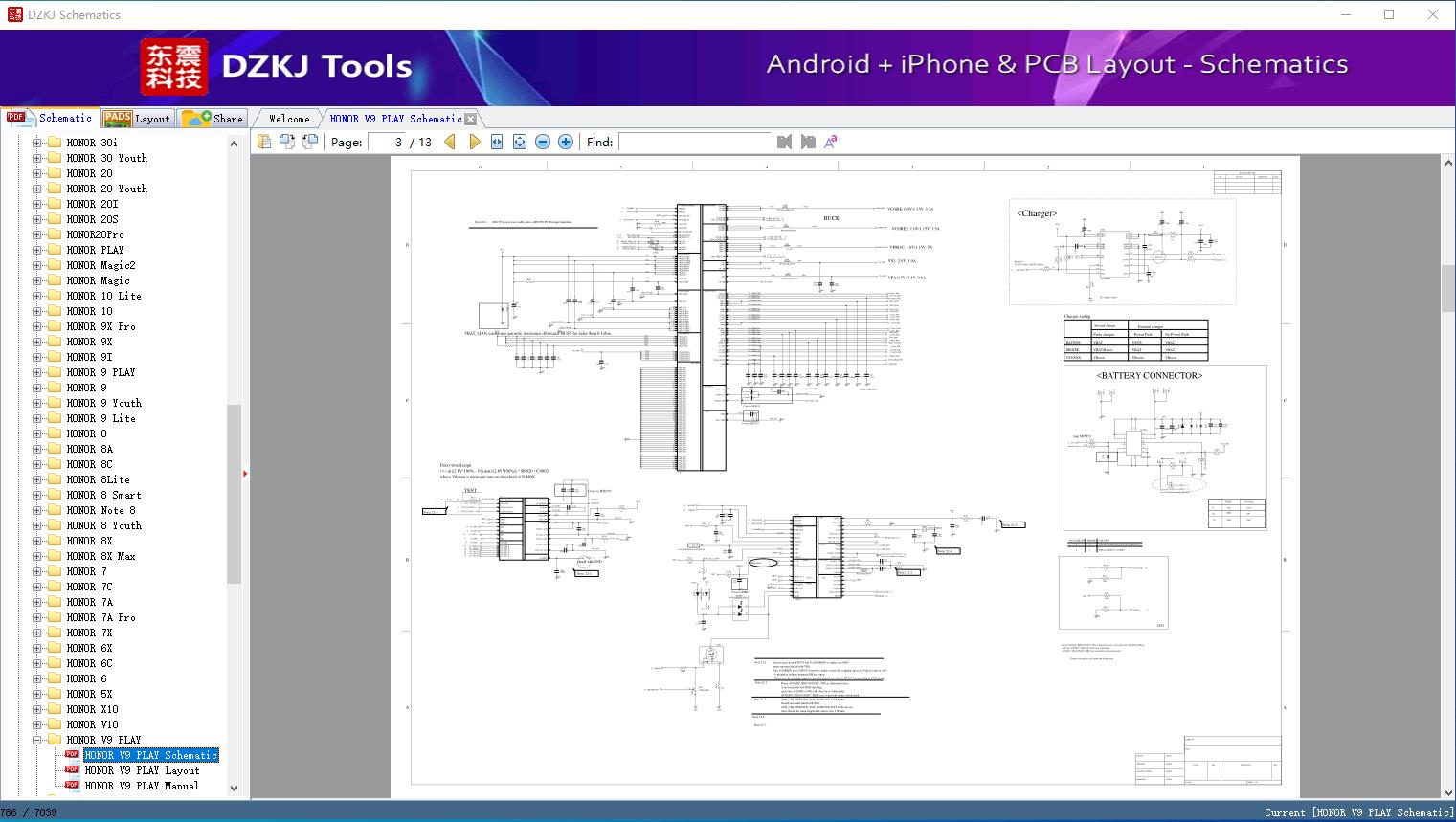The width and height of the screenshot is (1456, 822).
Task: Open the Welcome document tab
Action: (289, 119)
